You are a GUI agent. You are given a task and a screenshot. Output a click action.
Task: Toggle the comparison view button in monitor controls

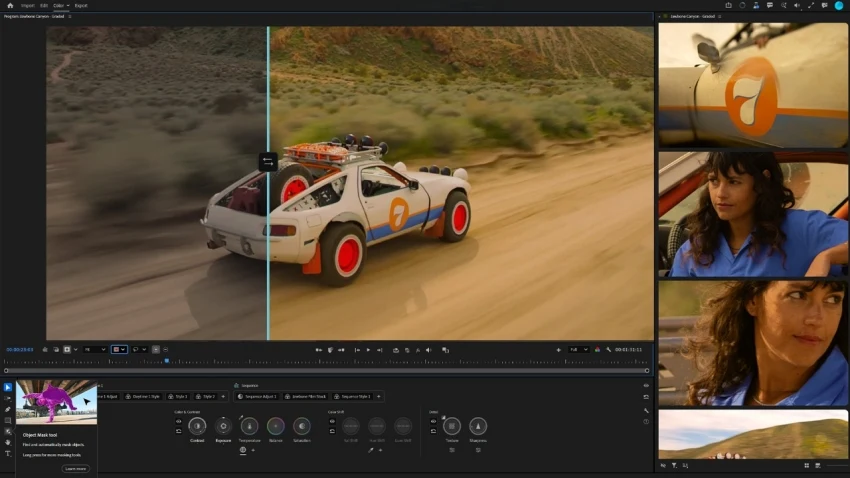pyautogui.click(x=446, y=350)
